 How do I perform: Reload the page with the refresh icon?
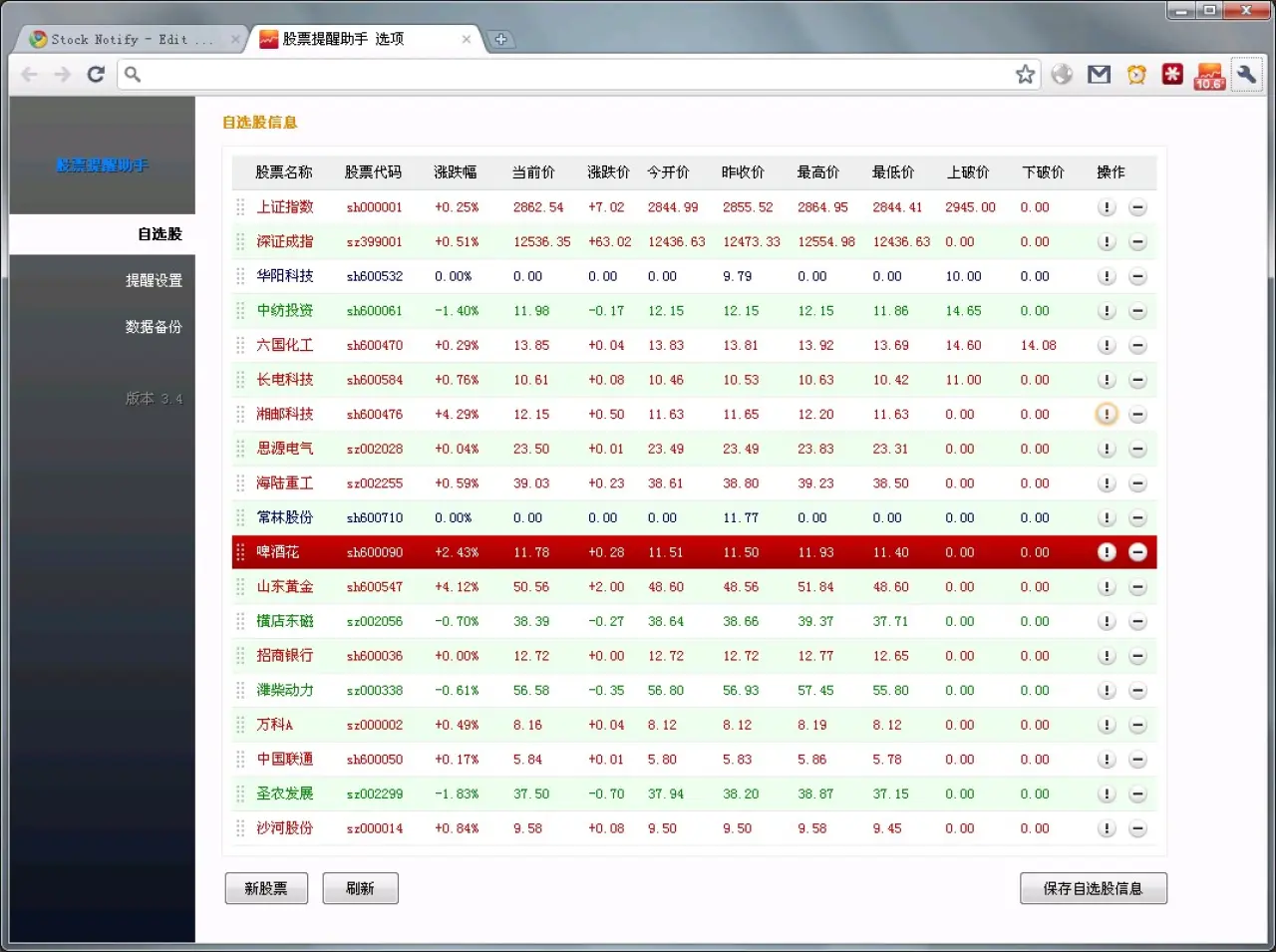[95, 74]
